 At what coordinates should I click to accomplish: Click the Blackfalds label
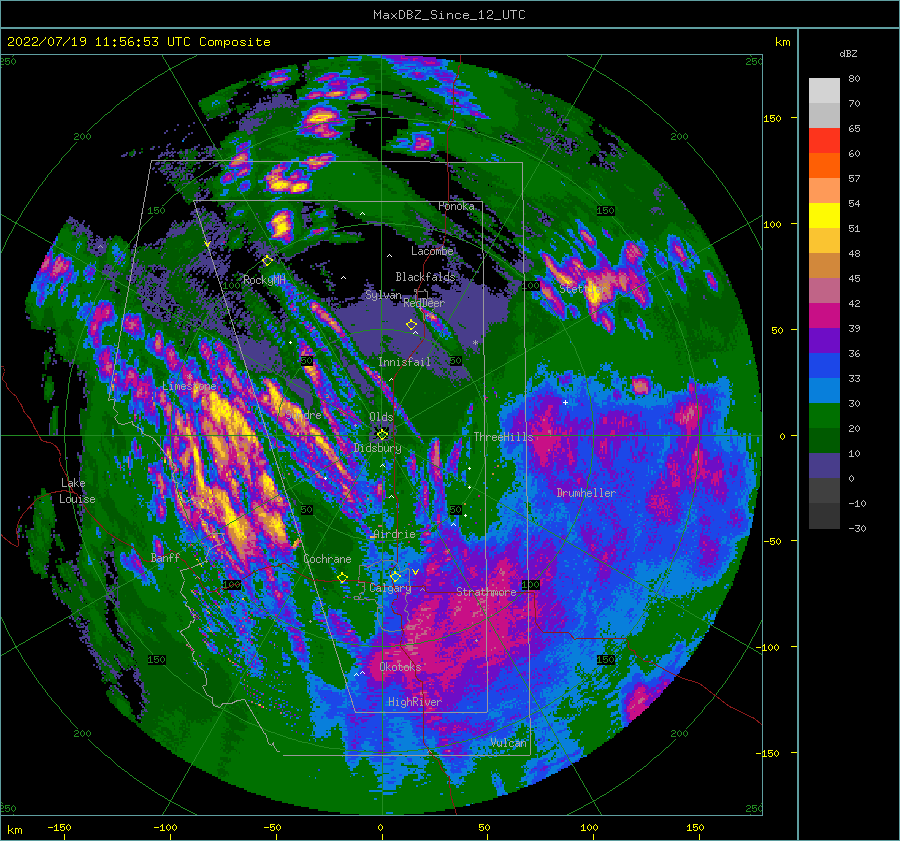[425, 277]
